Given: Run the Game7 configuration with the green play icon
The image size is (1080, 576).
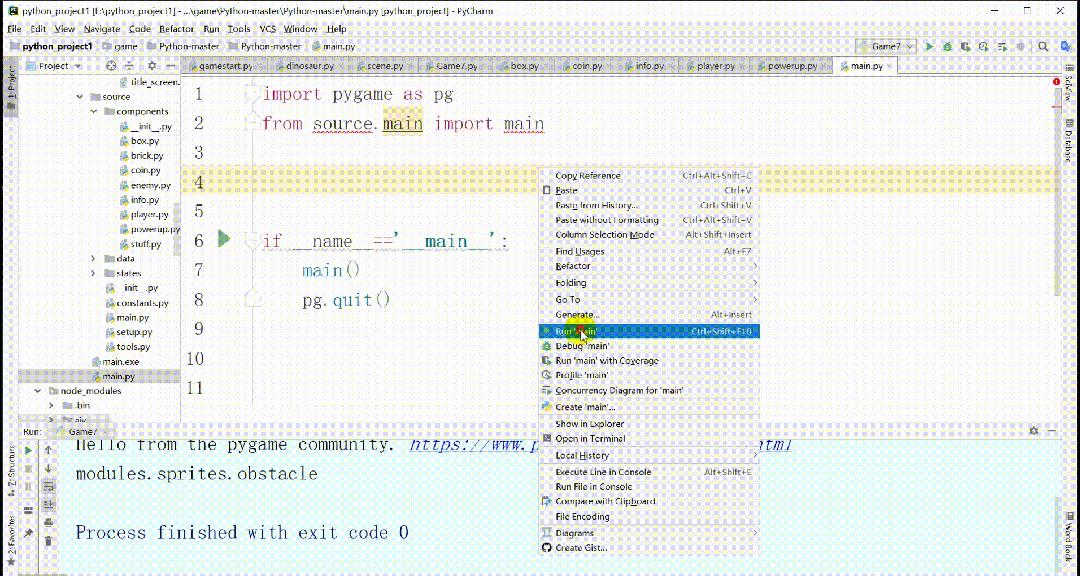Looking at the screenshot, I should (x=930, y=46).
